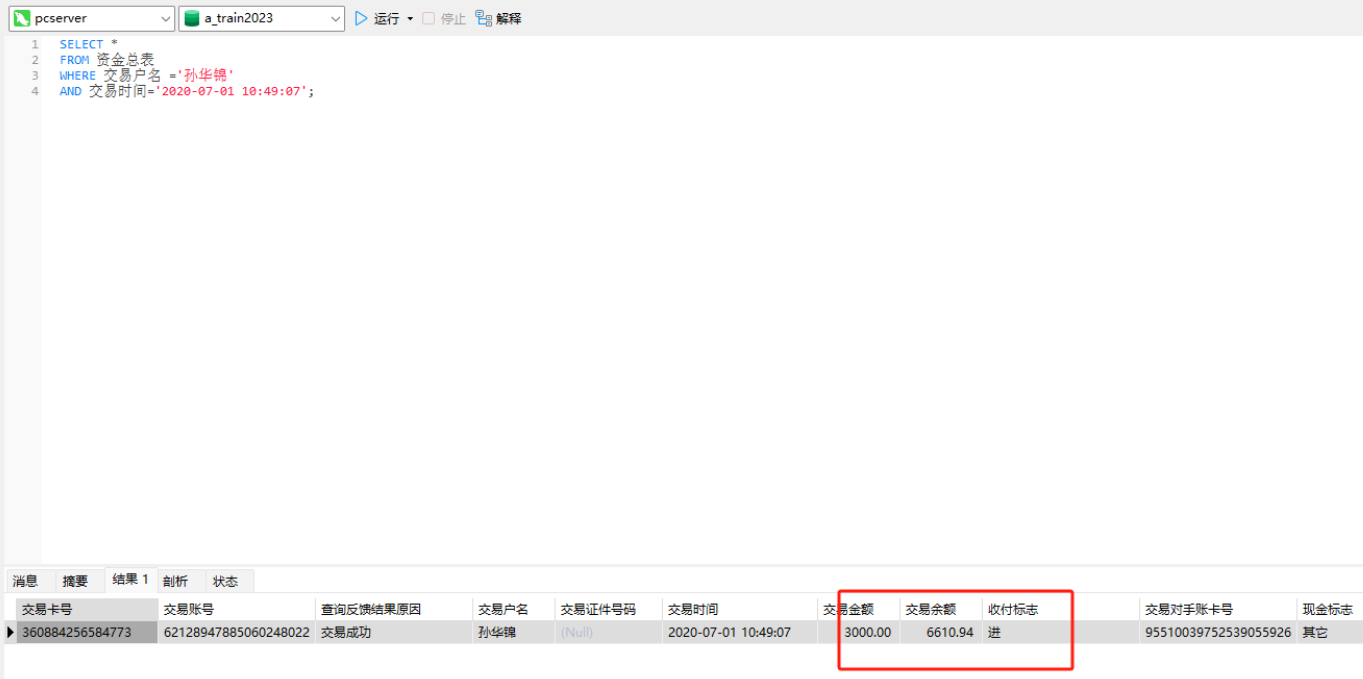The width and height of the screenshot is (1363, 679).
Task: Open the pcserver connection dropdown
Action: point(165,18)
